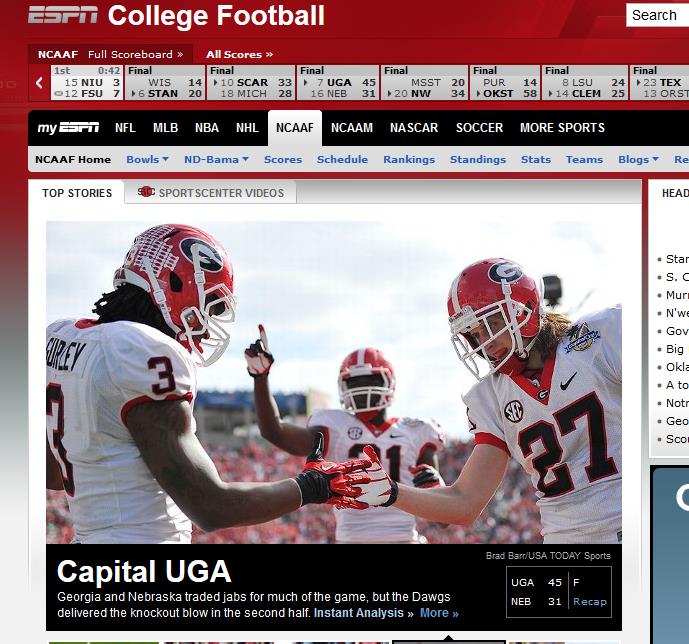Open the Scores subnav link
This screenshot has width=689, height=644.
pos(283,159)
